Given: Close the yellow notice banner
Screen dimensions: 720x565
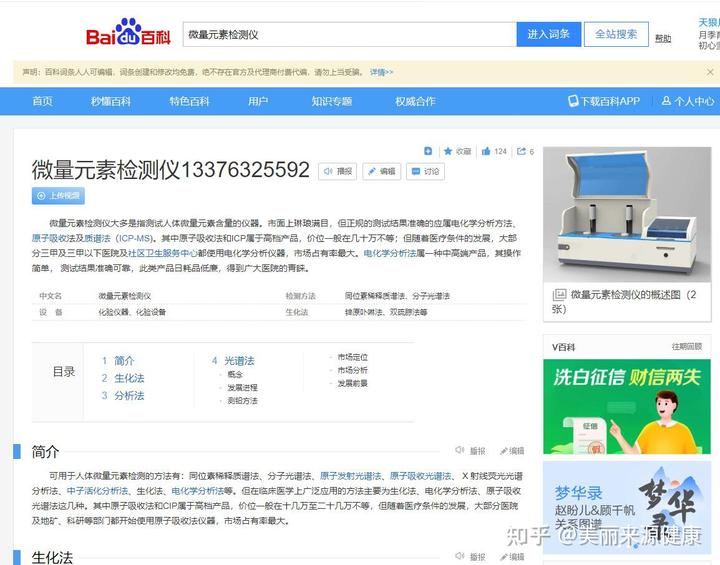Looking at the screenshot, I should click(710, 72).
